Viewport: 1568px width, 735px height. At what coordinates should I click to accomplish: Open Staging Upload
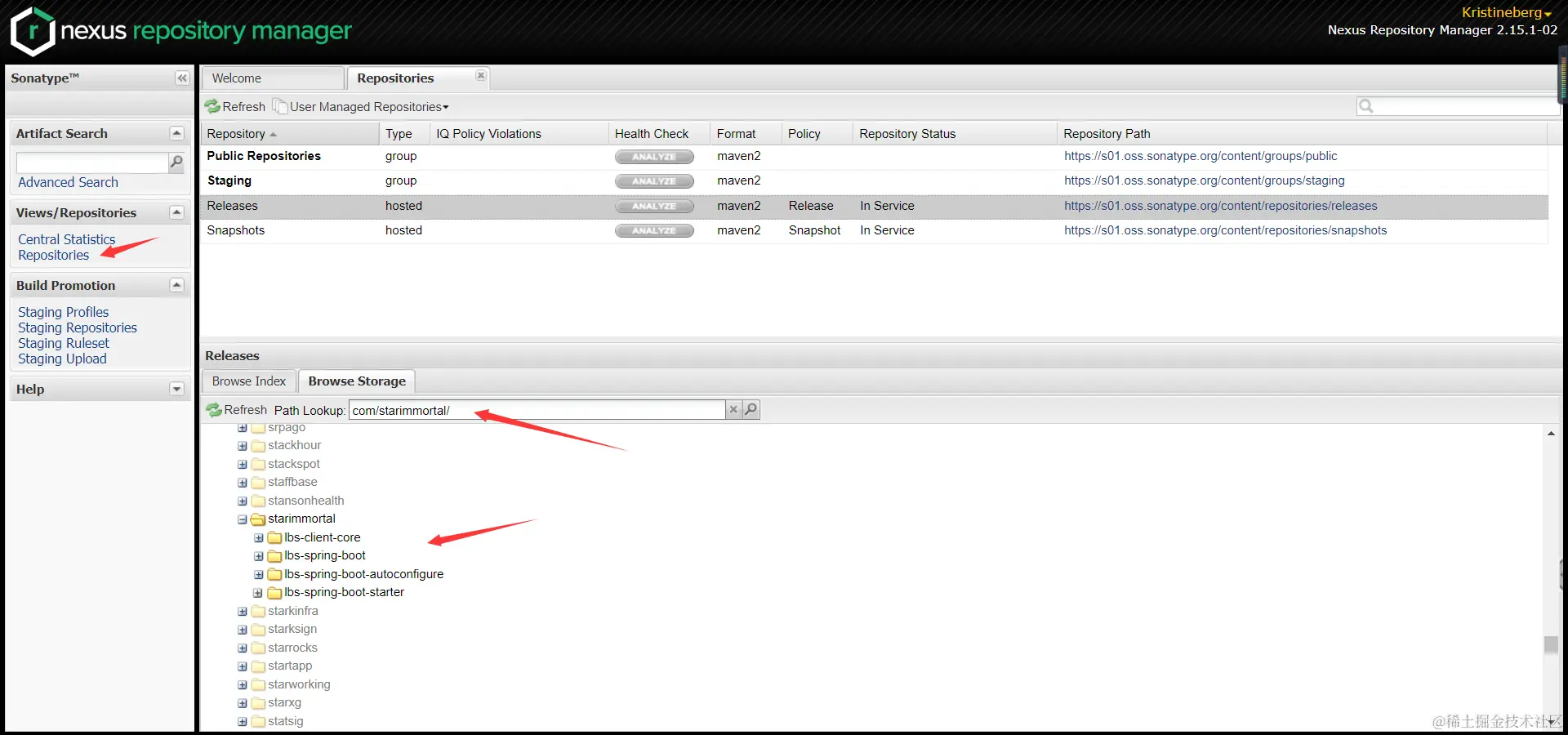point(62,359)
